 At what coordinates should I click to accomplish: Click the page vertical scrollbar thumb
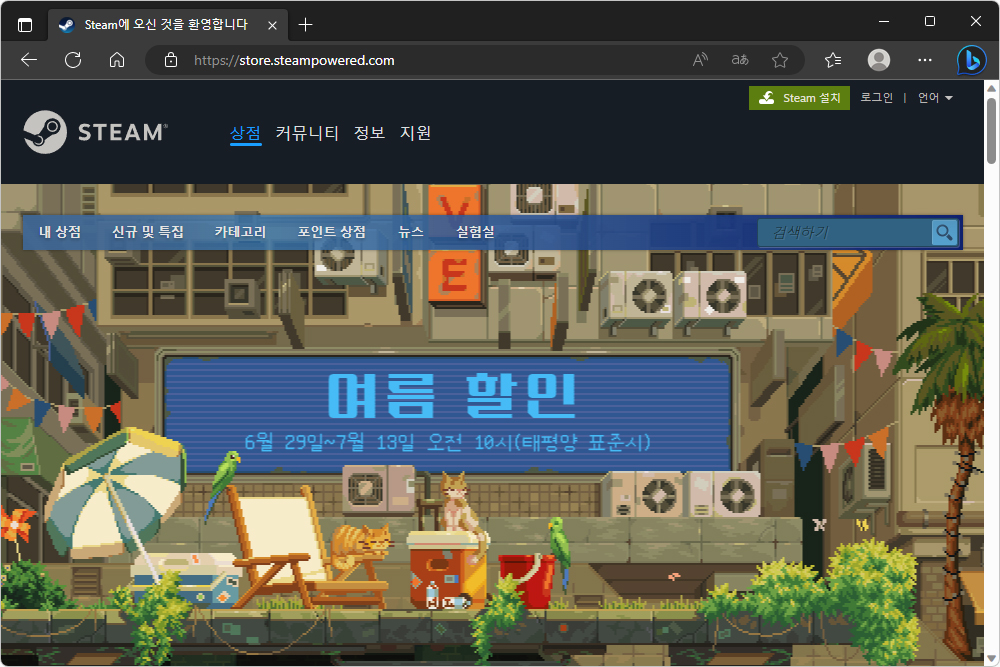[991, 131]
